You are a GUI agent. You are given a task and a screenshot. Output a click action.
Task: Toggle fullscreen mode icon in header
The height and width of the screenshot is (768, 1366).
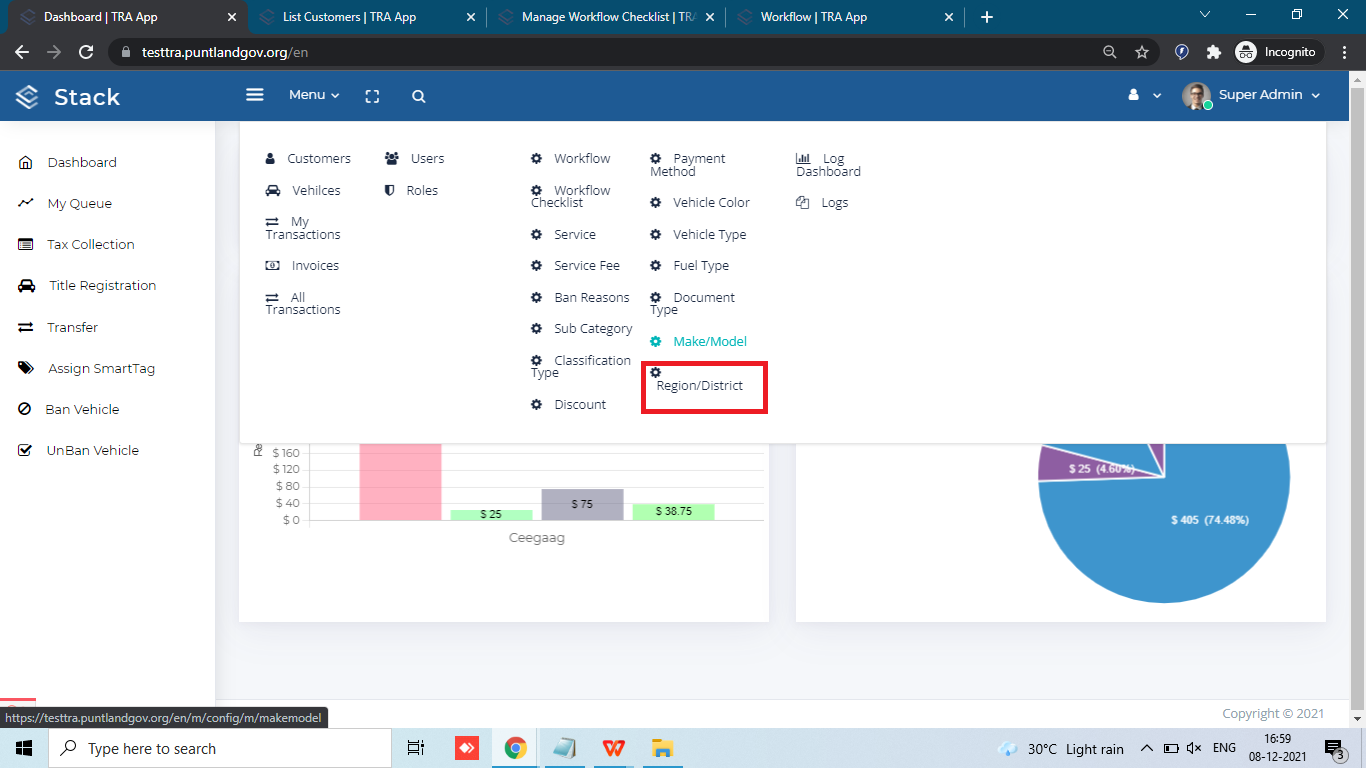(x=372, y=96)
